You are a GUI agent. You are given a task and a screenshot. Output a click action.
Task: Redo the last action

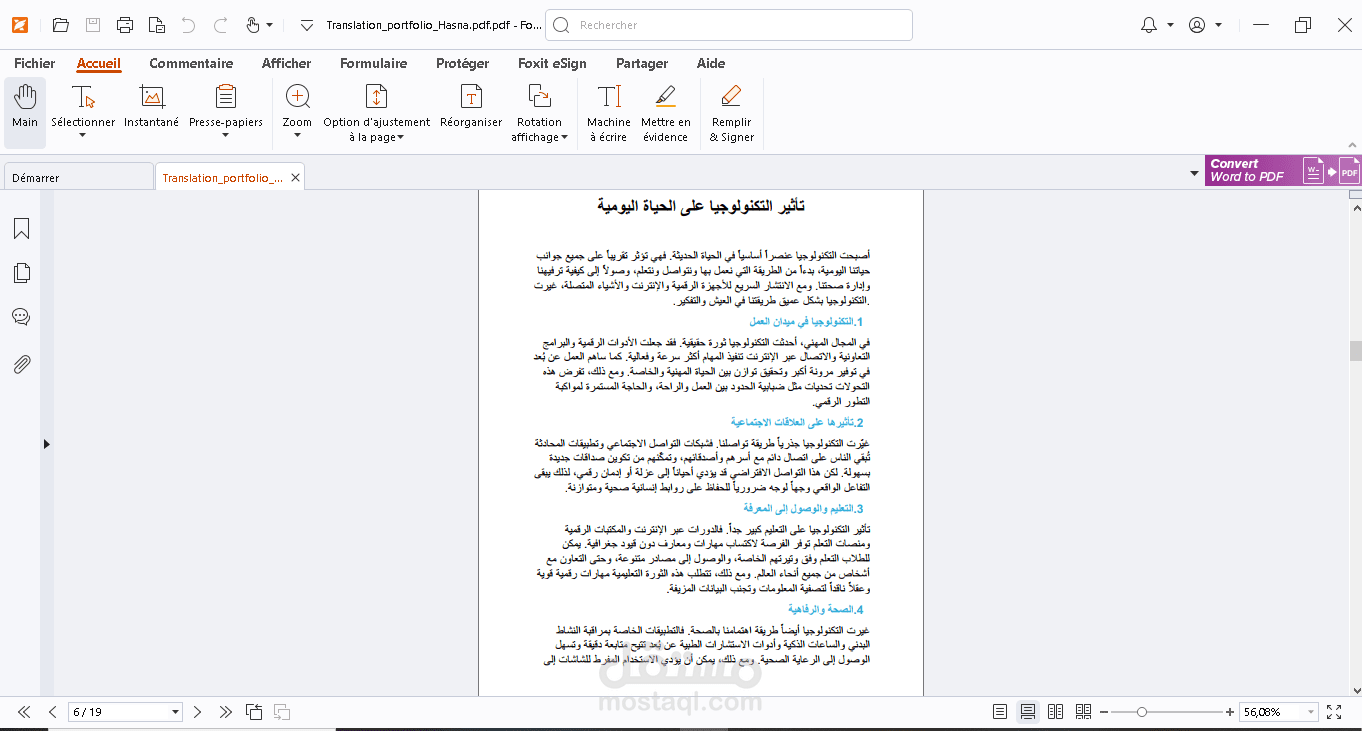pos(221,25)
